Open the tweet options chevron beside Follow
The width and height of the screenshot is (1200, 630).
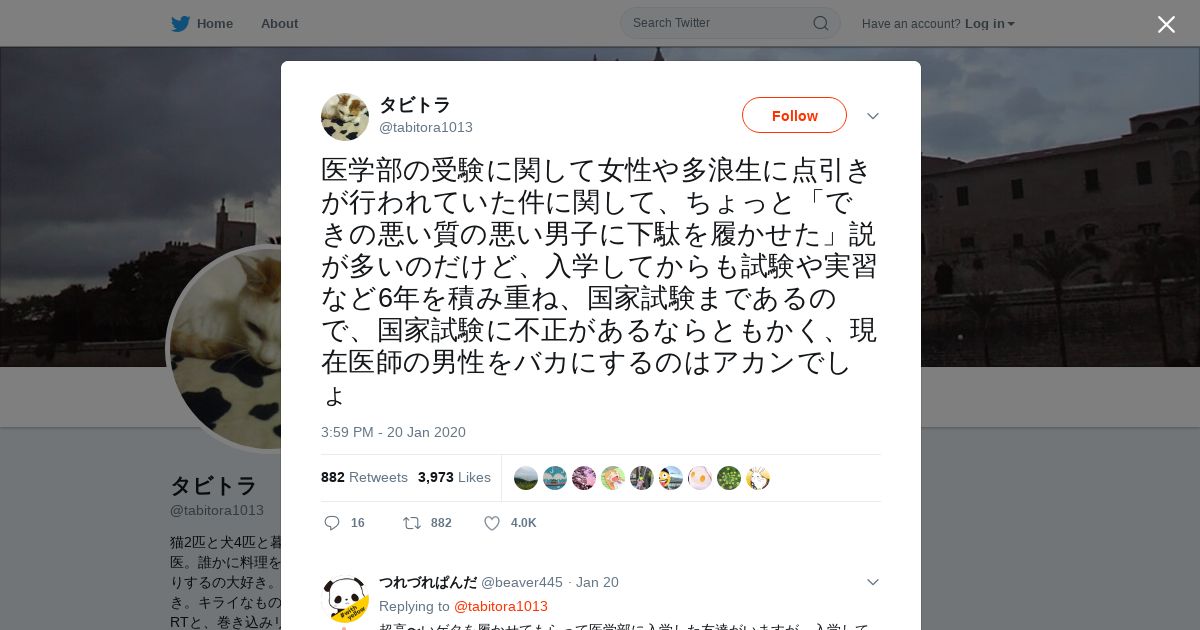pos(873,116)
